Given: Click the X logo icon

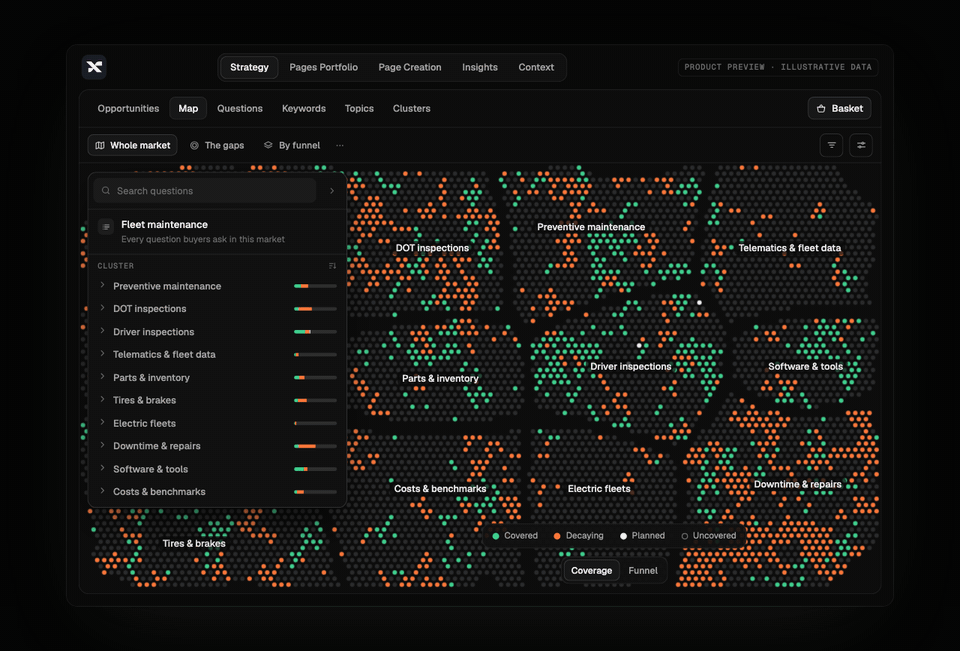Looking at the screenshot, I should point(94,67).
